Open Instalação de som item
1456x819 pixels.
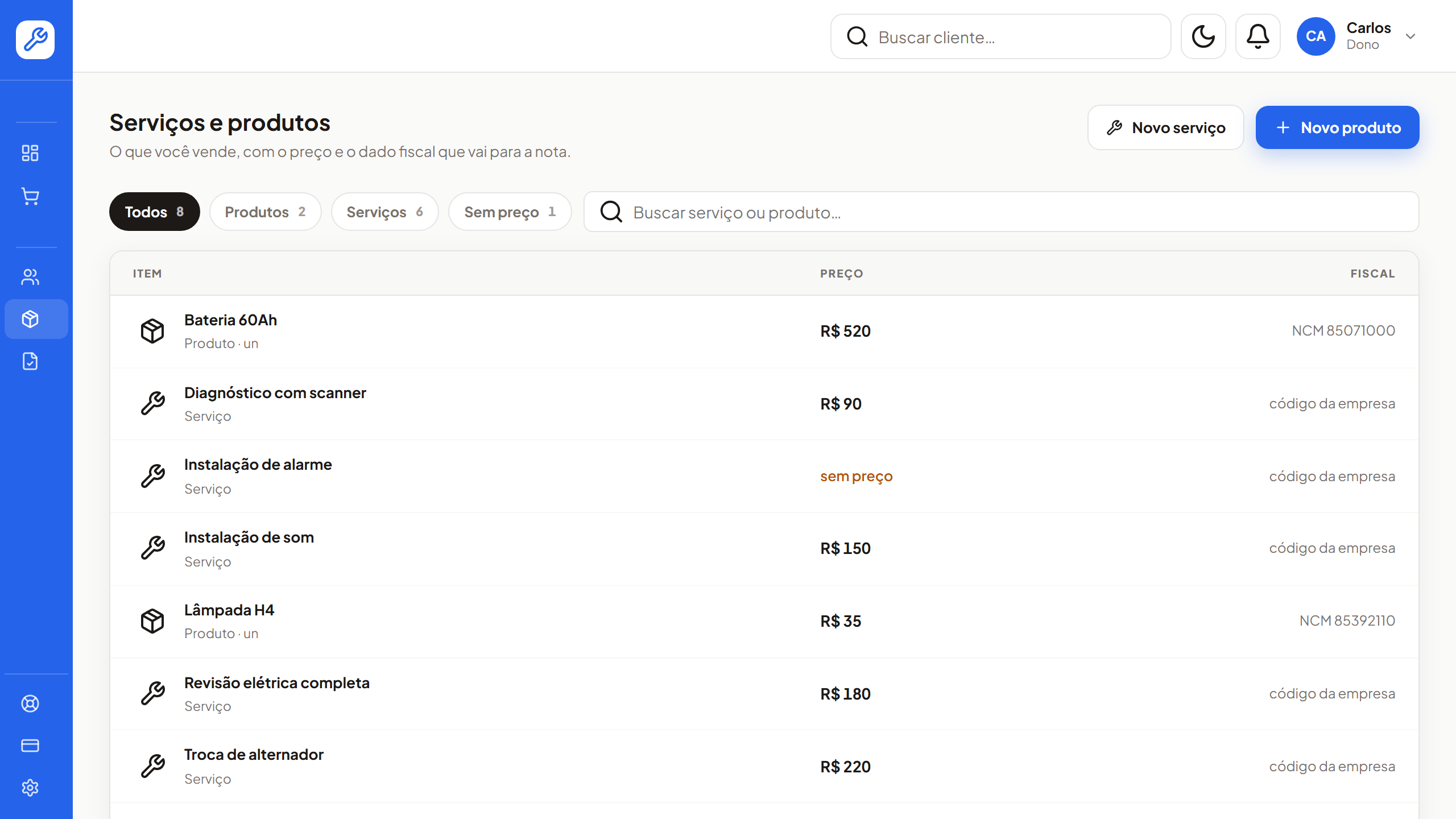(764, 549)
